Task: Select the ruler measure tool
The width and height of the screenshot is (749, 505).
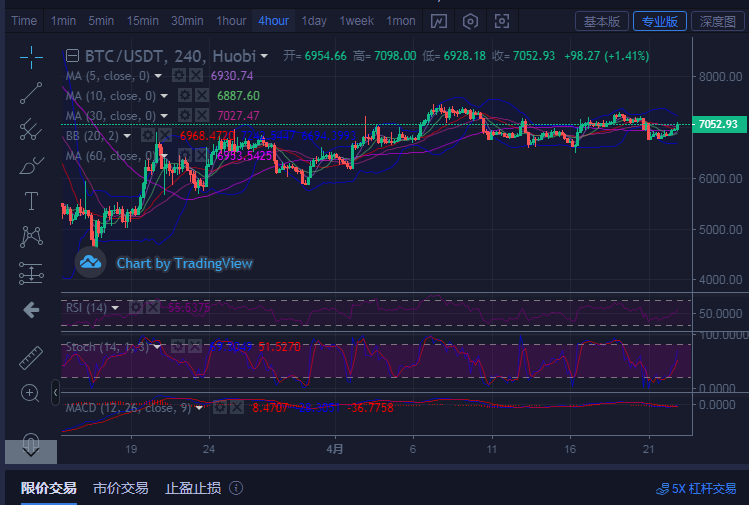Action: pyautogui.click(x=32, y=357)
